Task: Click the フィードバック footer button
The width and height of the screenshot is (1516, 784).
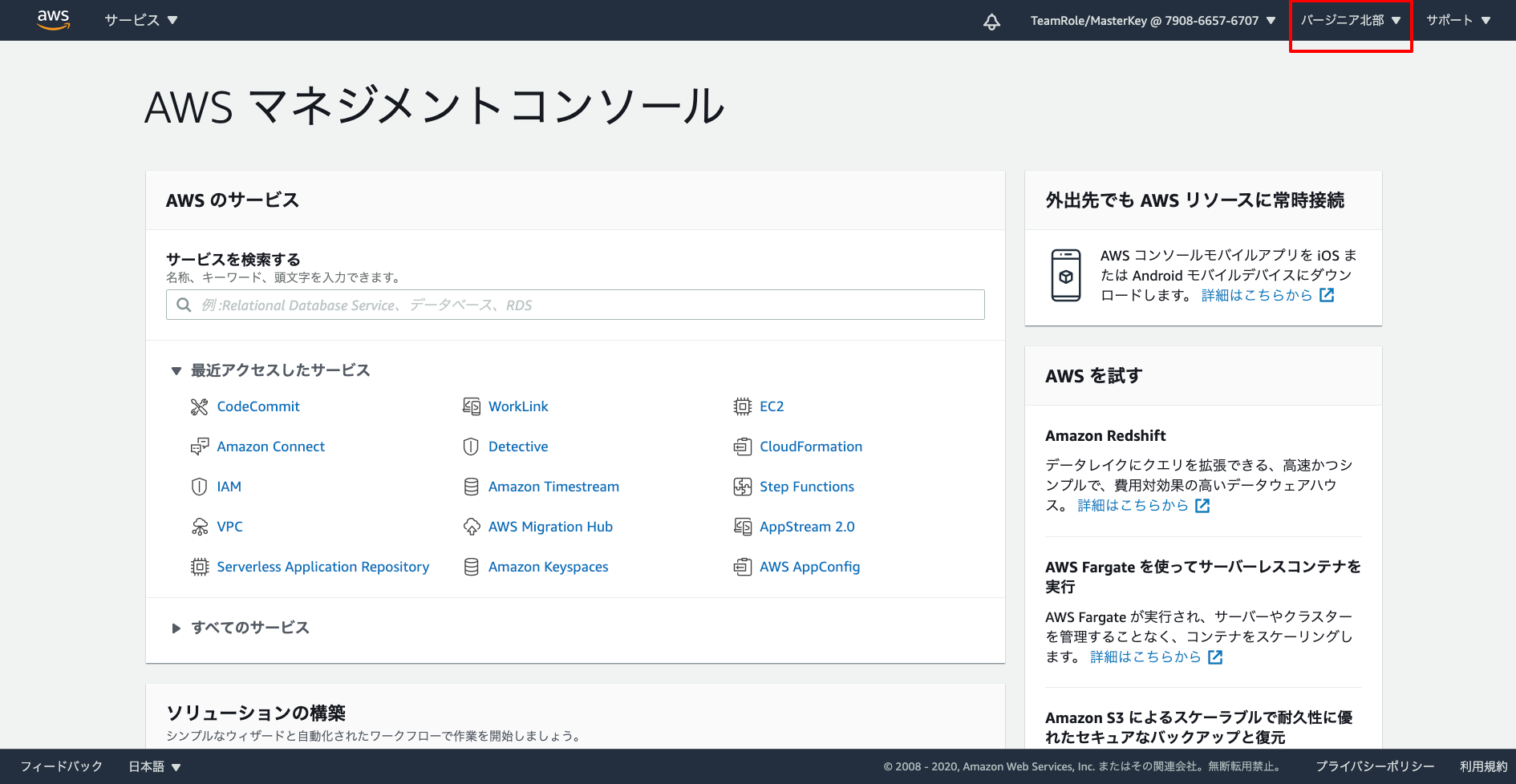Action: (x=62, y=766)
